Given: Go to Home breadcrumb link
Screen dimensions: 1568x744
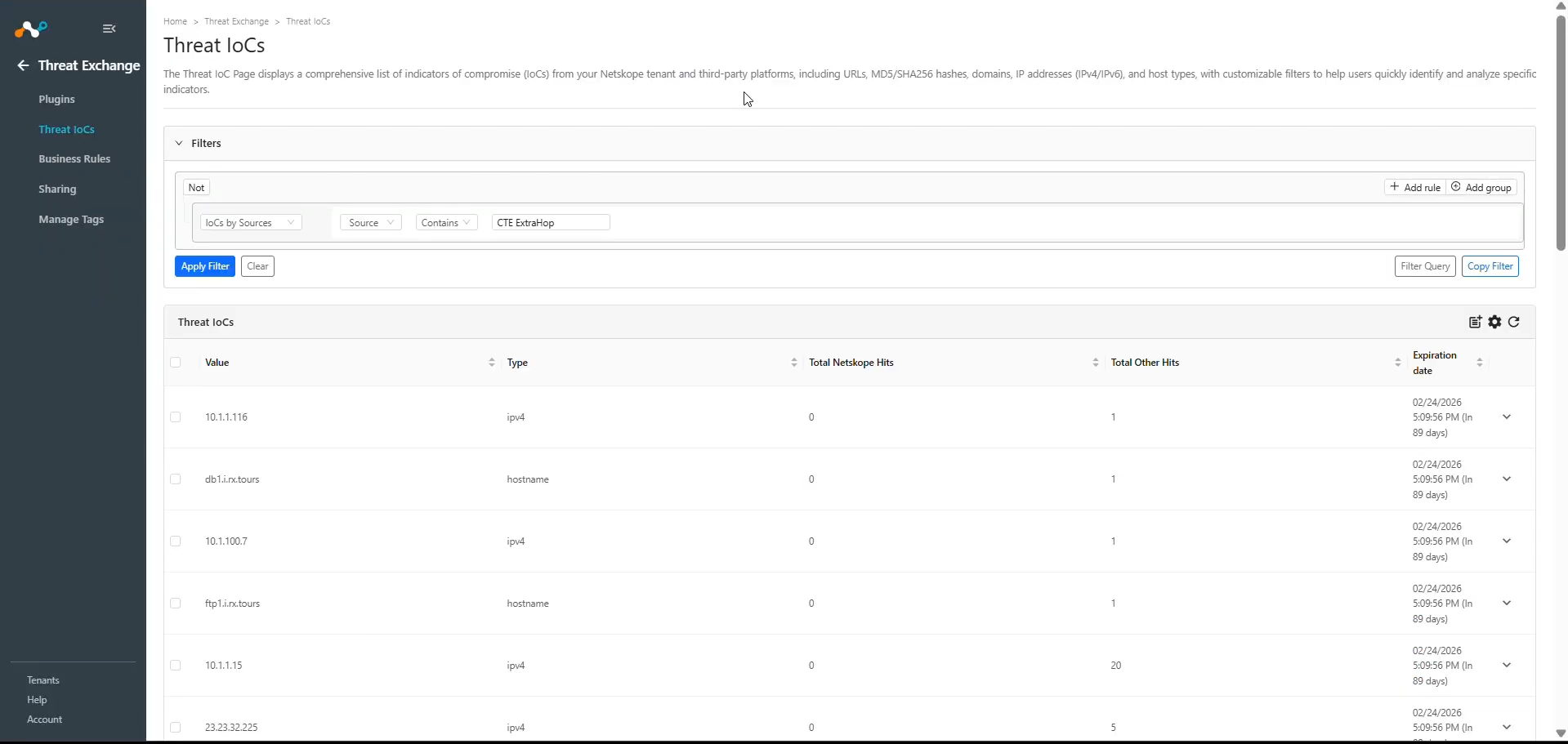Looking at the screenshot, I should coord(175,21).
